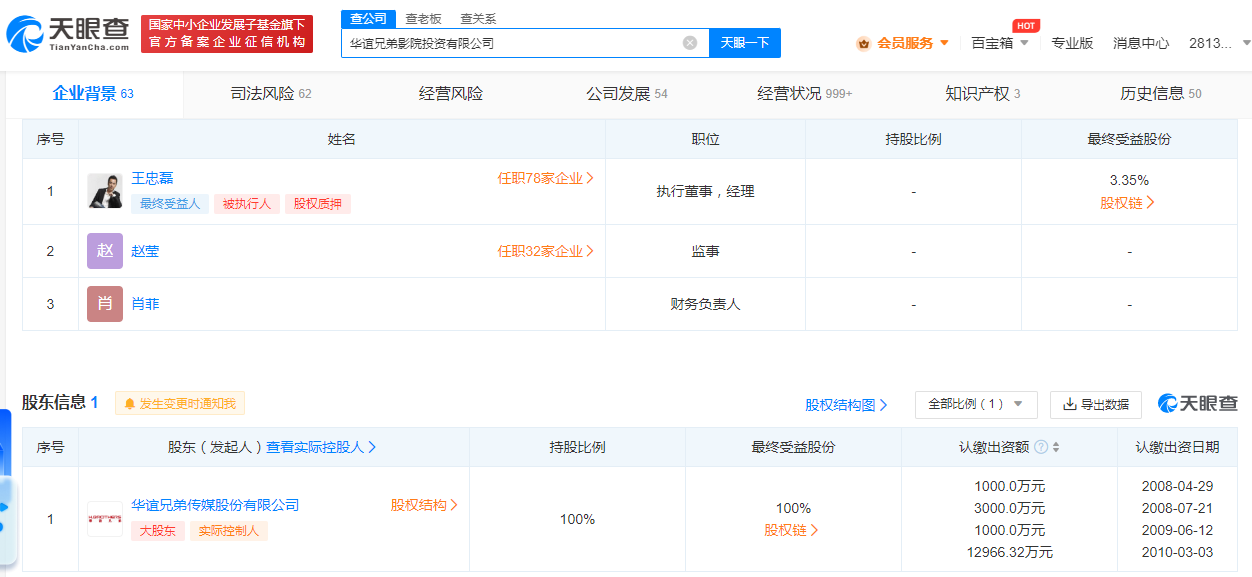The height and width of the screenshot is (577, 1252).
Task: Open 消息中心
Action: 1141,43
